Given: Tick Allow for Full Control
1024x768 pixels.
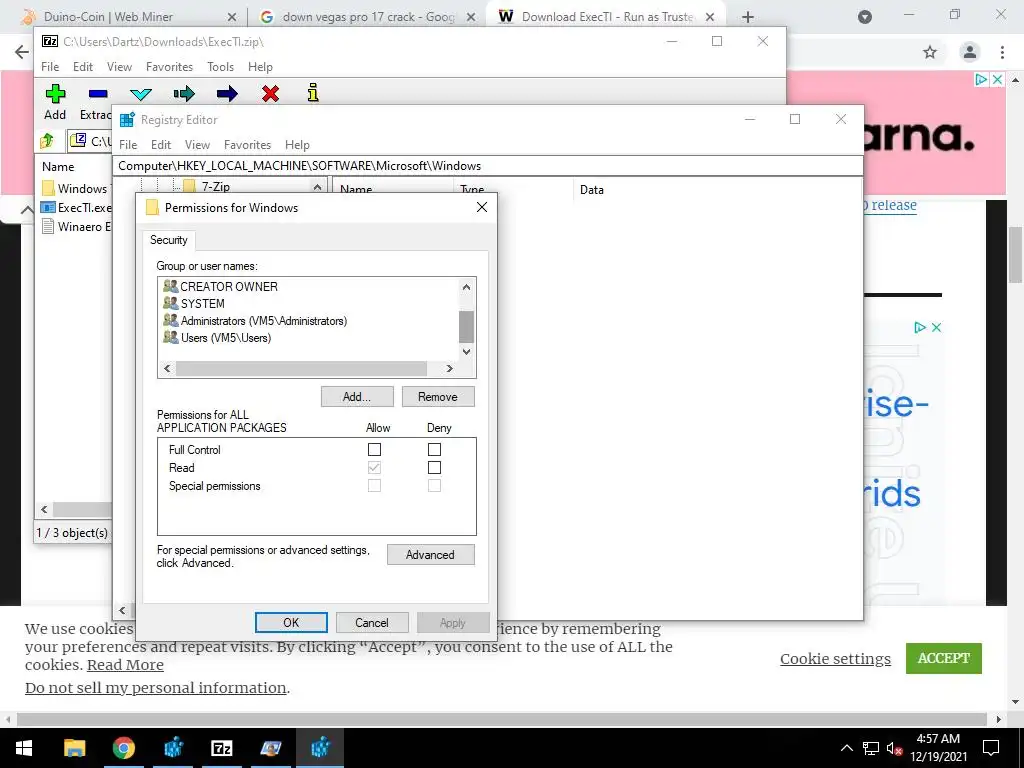Looking at the screenshot, I should 374,449.
